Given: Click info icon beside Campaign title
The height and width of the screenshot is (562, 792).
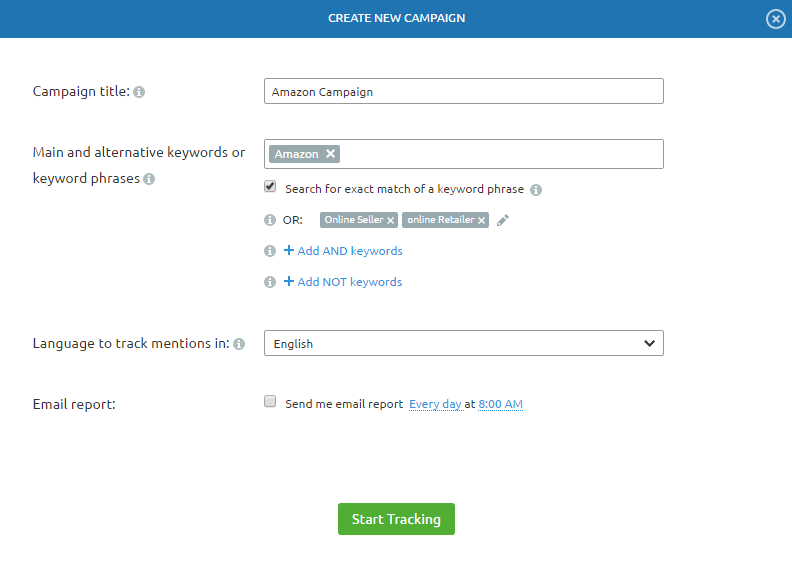Looking at the screenshot, I should 139,92.
